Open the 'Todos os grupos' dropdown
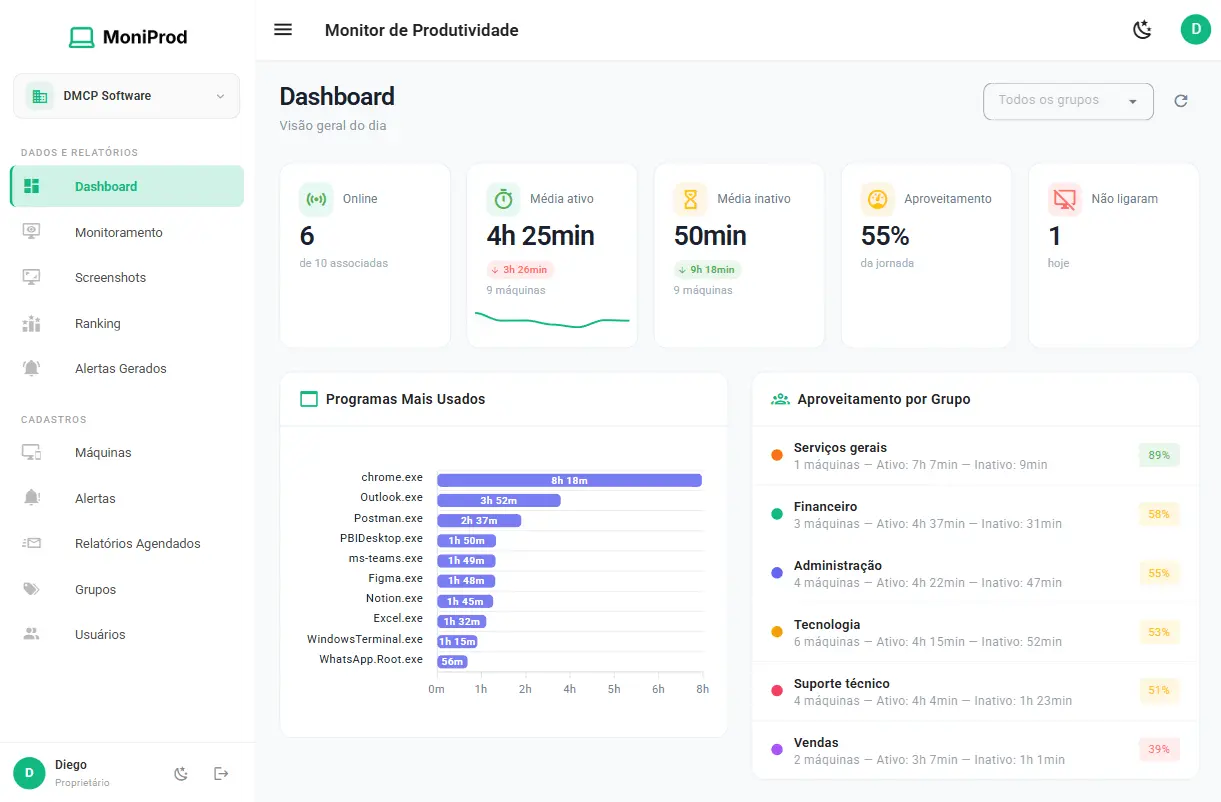The image size is (1221, 802). click(1068, 101)
